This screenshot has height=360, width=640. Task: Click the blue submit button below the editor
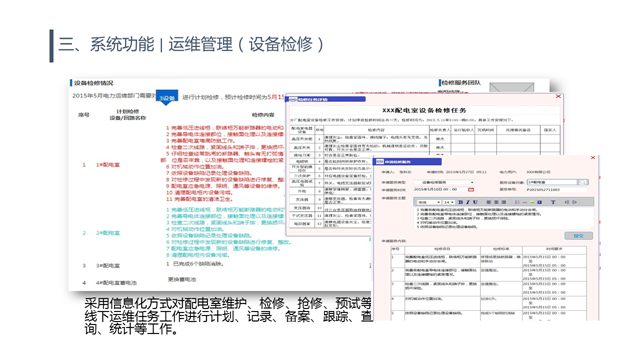578,236
